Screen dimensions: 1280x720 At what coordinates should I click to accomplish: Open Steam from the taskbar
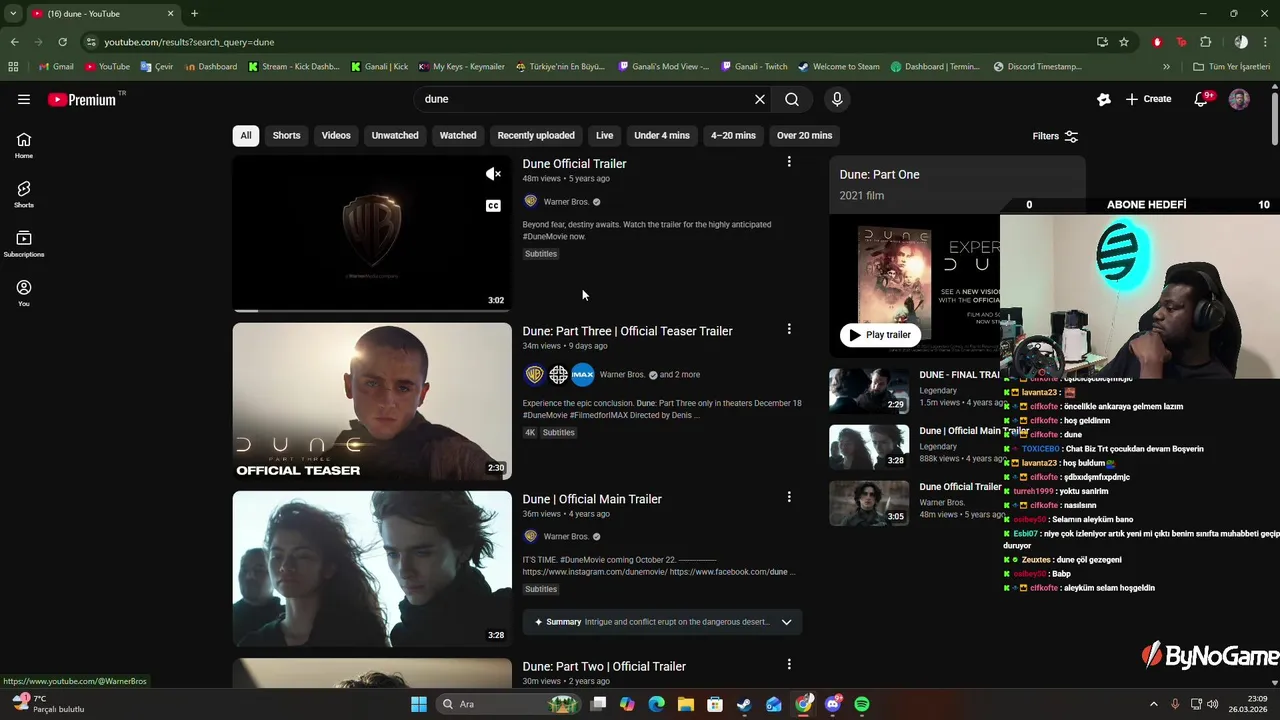(744, 704)
